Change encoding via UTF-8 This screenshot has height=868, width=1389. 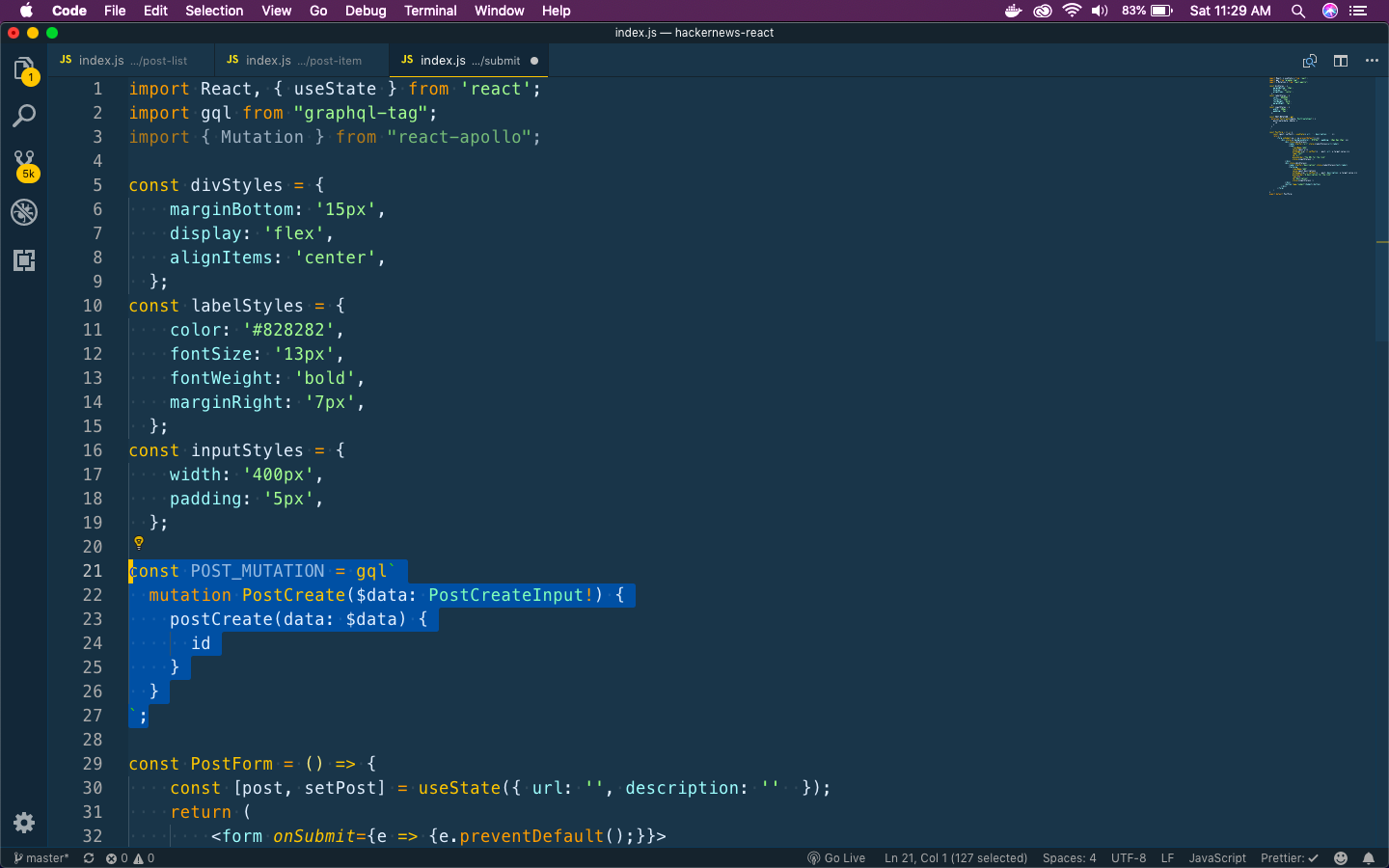click(x=1129, y=858)
